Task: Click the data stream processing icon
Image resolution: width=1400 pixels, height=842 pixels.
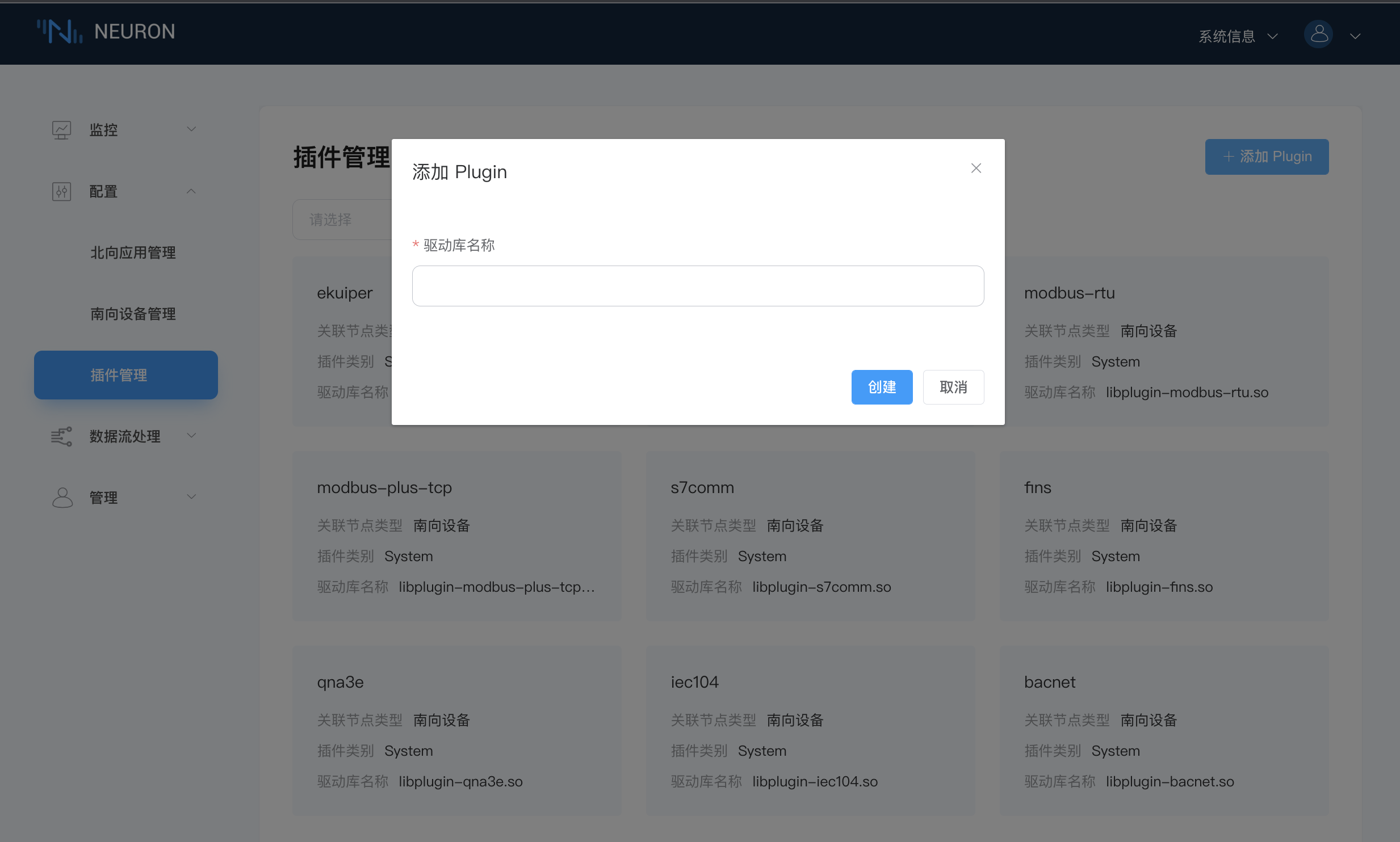Action: [61, 436]
